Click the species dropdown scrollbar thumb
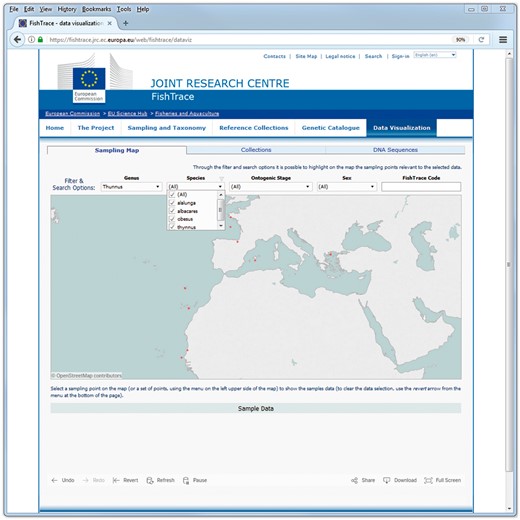The width and height of the screenshot is (520, 520). click(220, 210)
